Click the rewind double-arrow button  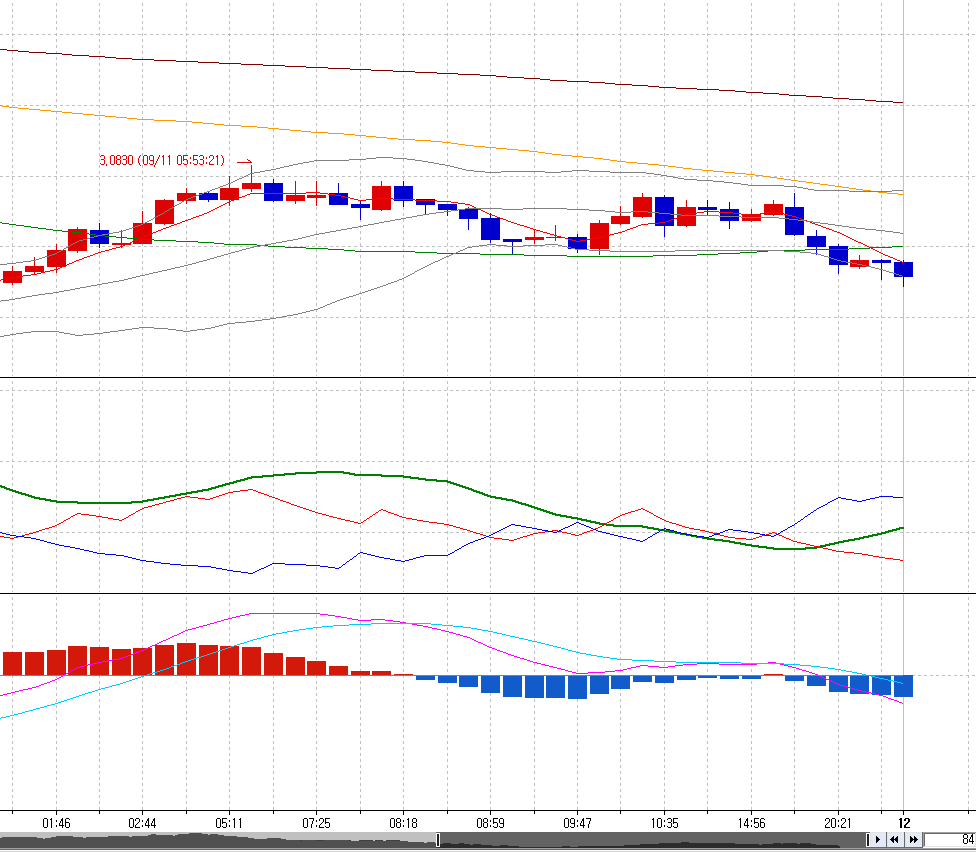(x=894, y=840)
